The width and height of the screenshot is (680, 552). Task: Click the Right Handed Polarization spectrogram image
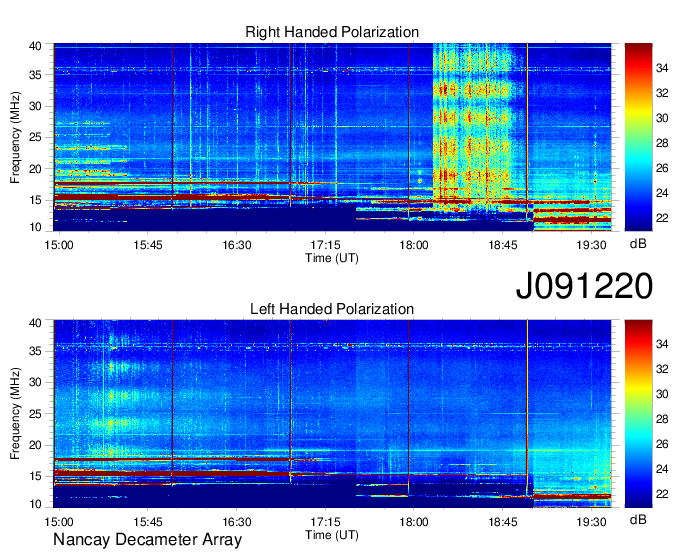pyautogui.click(x=332, y=137)
